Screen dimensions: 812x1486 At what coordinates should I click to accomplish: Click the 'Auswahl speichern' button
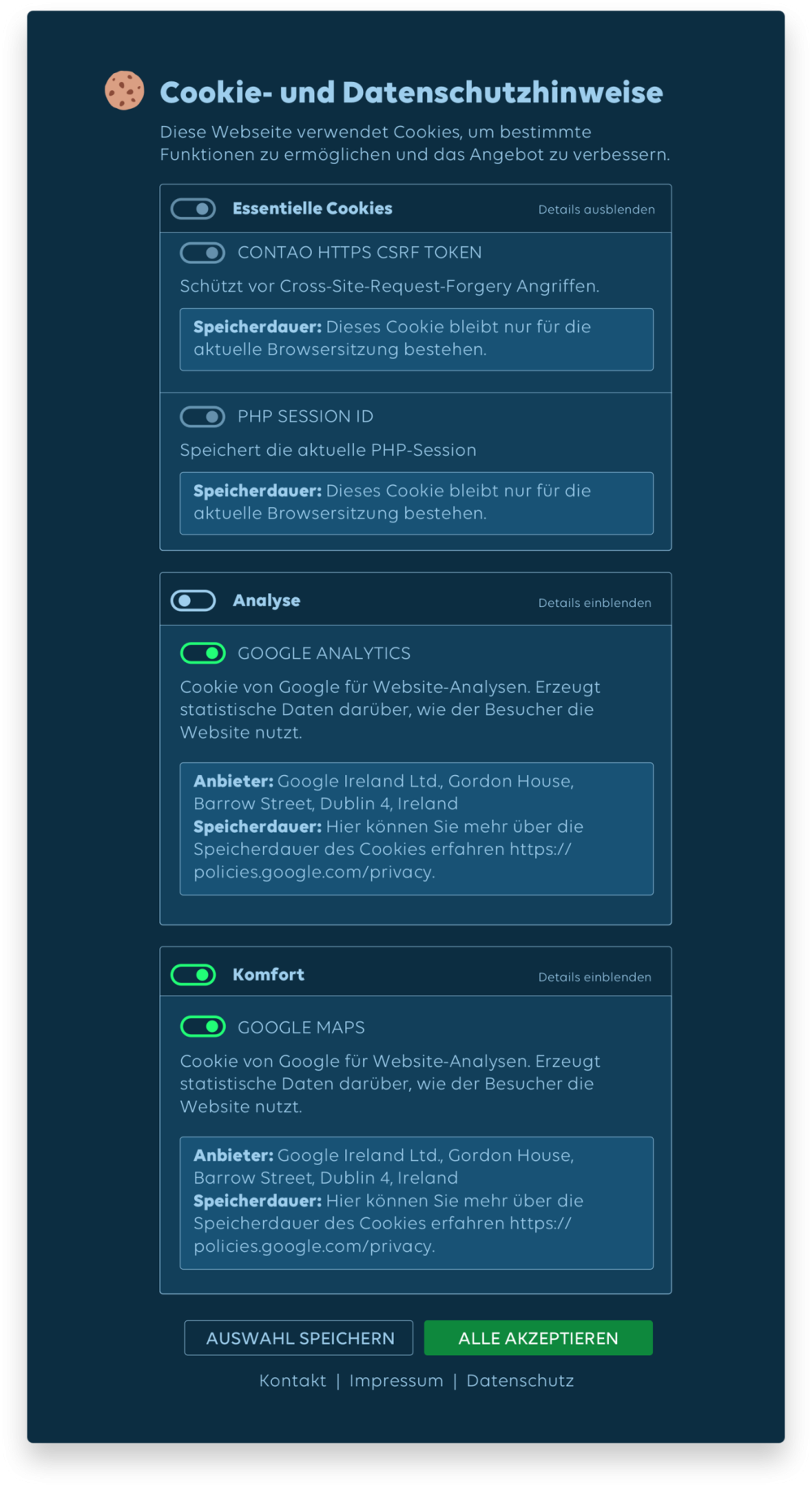[299, 1338]
